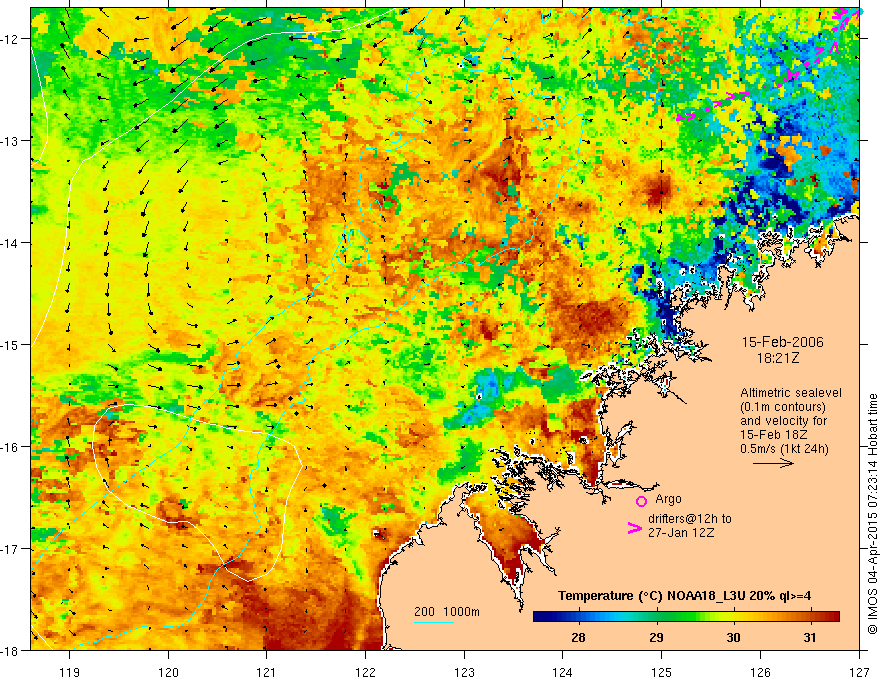Click the magenta Argo circle symbol
880x680 pixels.
pos(641,501)
